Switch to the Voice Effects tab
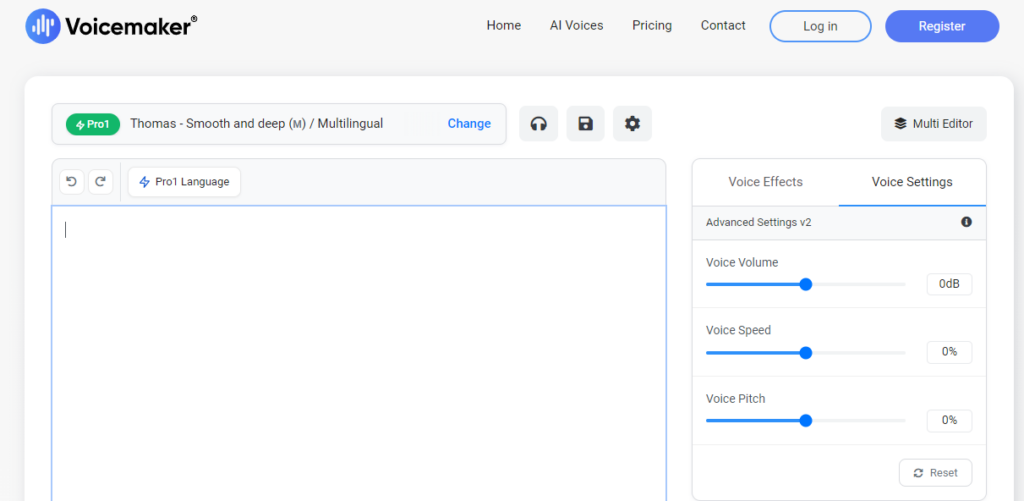Image resolution: width=1024 pixels, height=501 pixels. pyautogui.click(x=765, y=182)
